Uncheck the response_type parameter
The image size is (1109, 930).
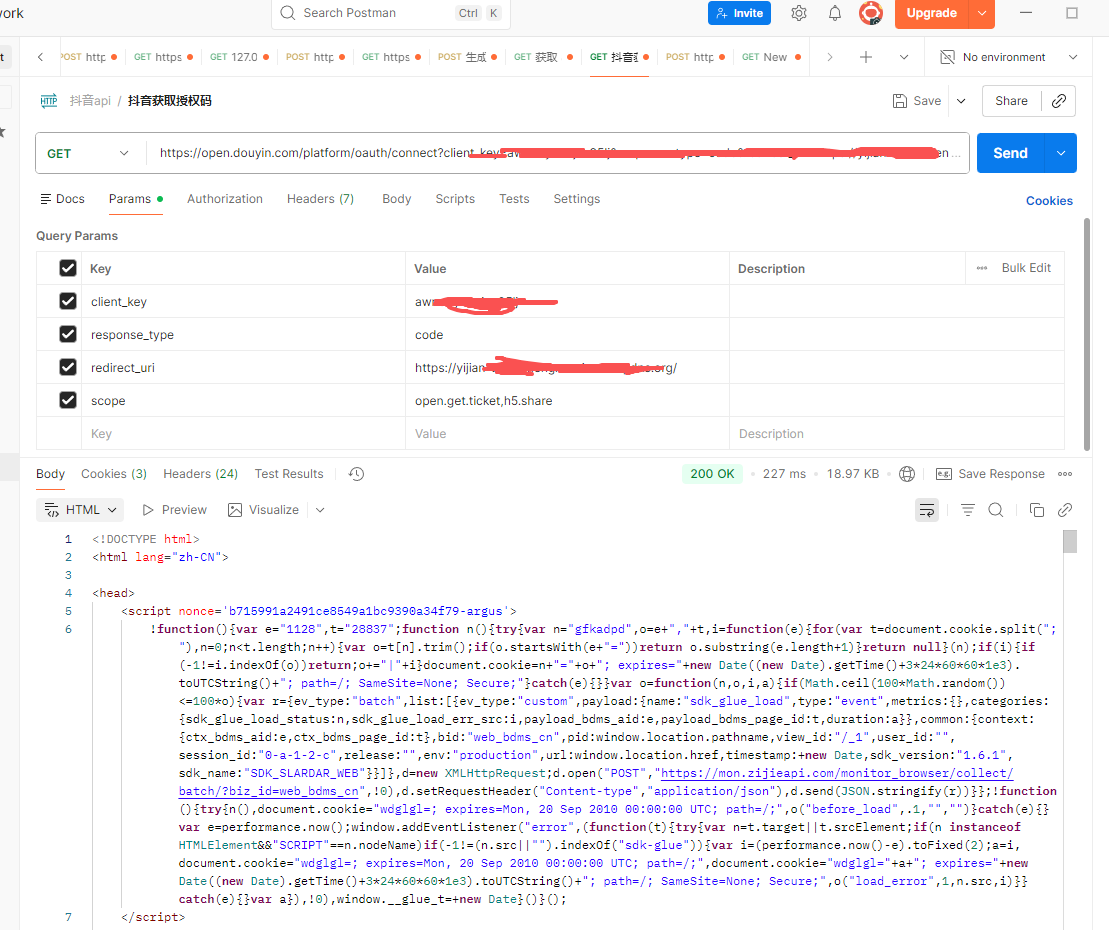point(68,334)
